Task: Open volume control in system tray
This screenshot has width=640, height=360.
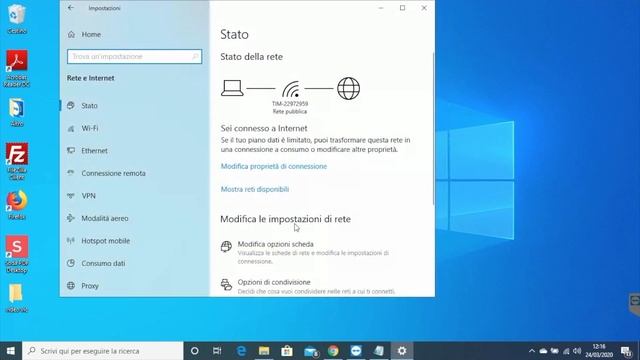Action: [x=577, y=351]
